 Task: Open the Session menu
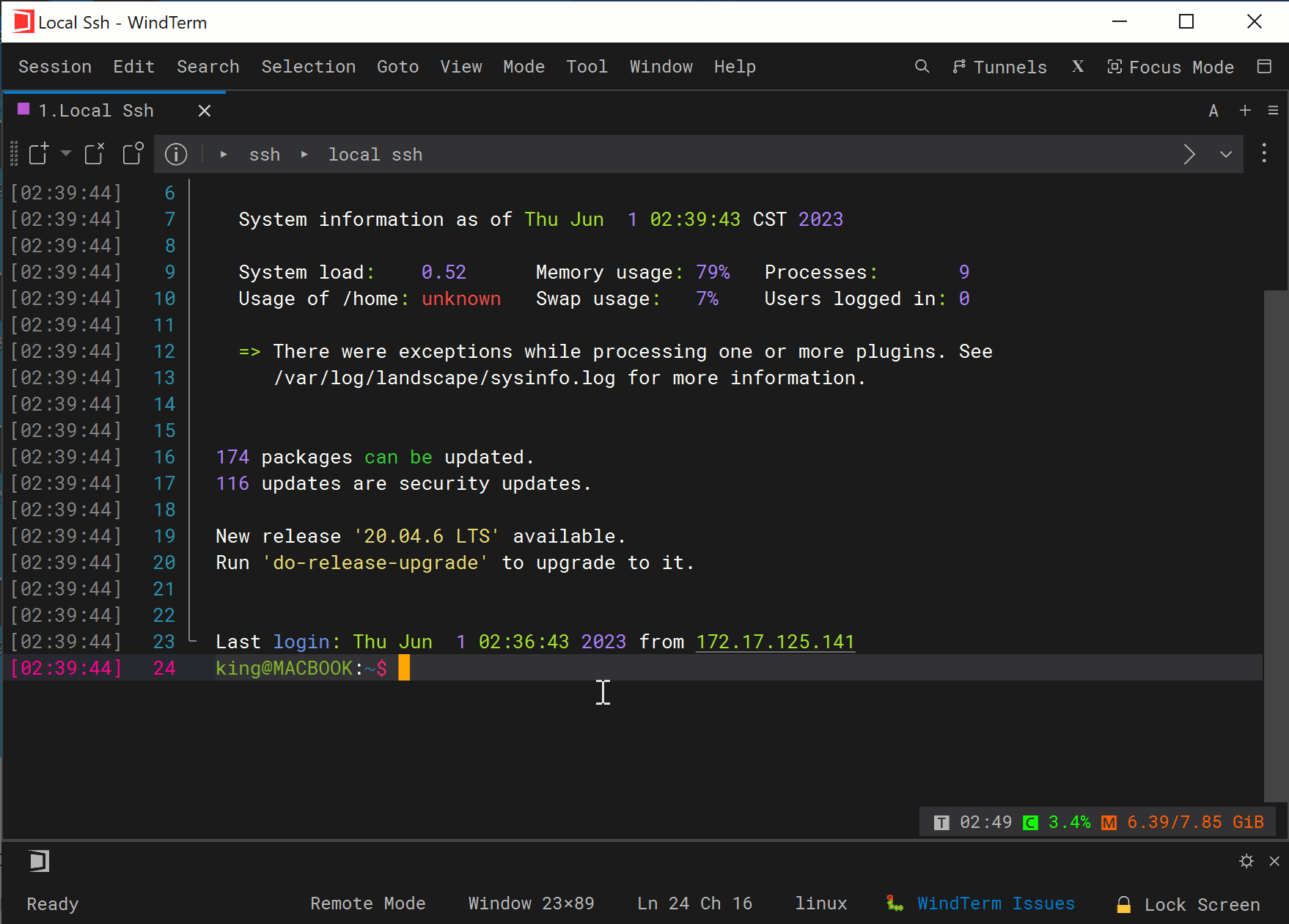(x=55, y=67)
